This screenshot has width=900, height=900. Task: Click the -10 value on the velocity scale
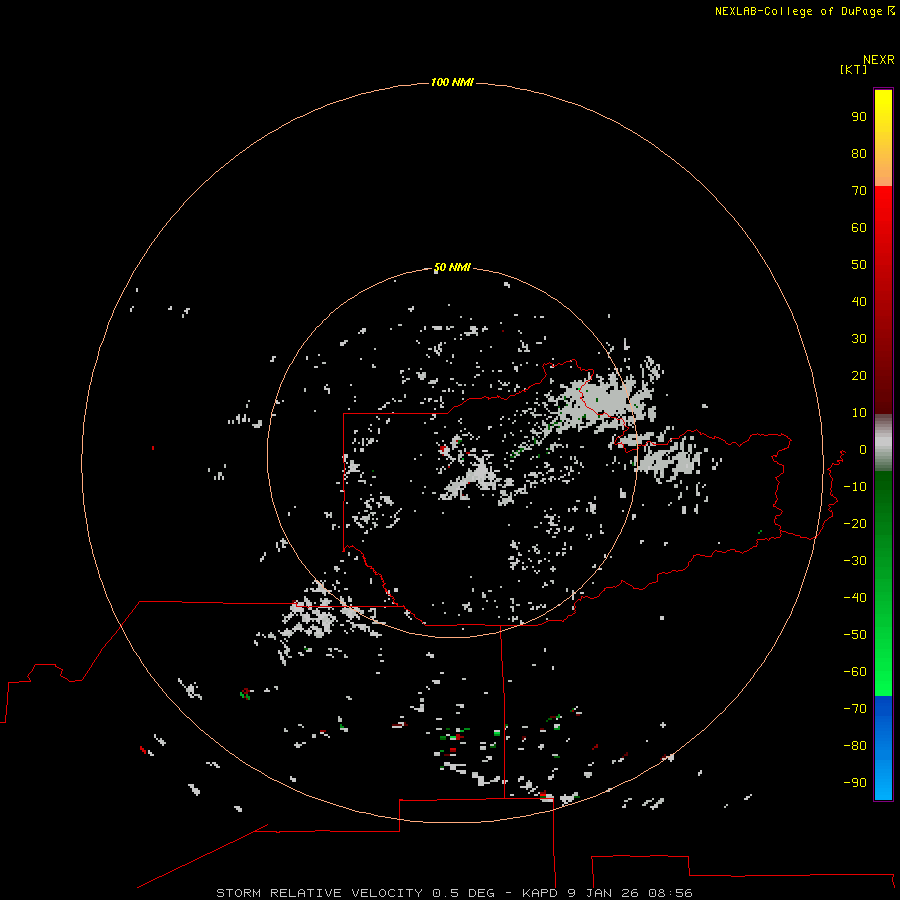pos(855,487)
